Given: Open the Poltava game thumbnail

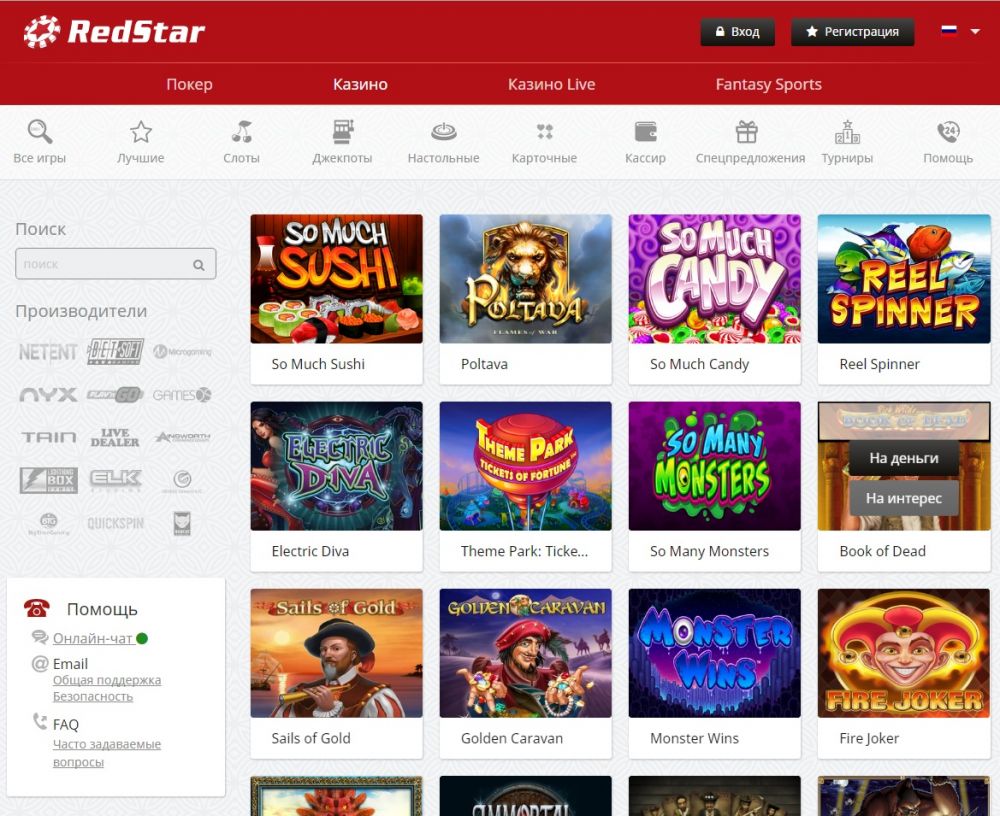Looking at the screenshot, I should click(x=526, y=279).
